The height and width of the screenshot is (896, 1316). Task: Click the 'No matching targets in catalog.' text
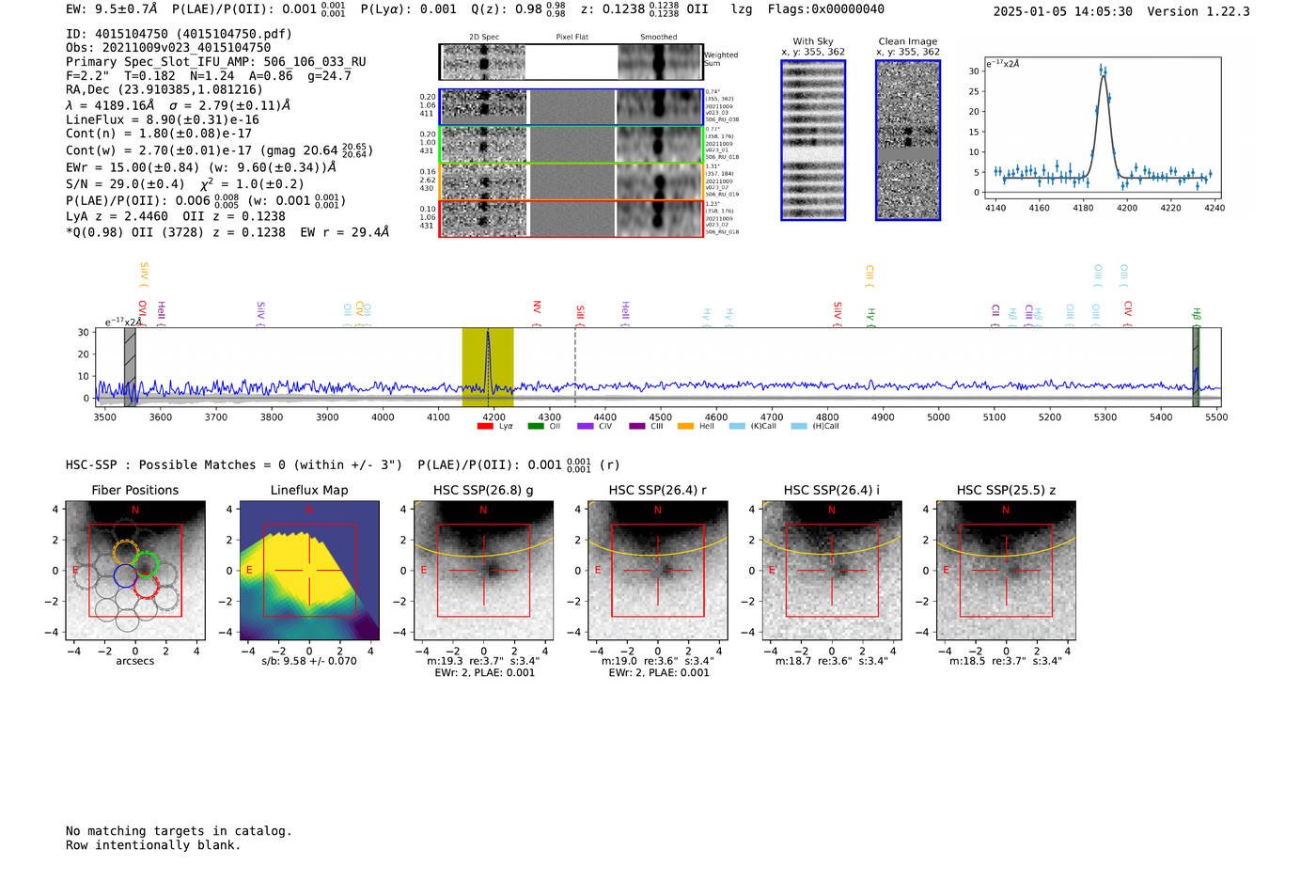pyautogui.click(x=179, y=831)
